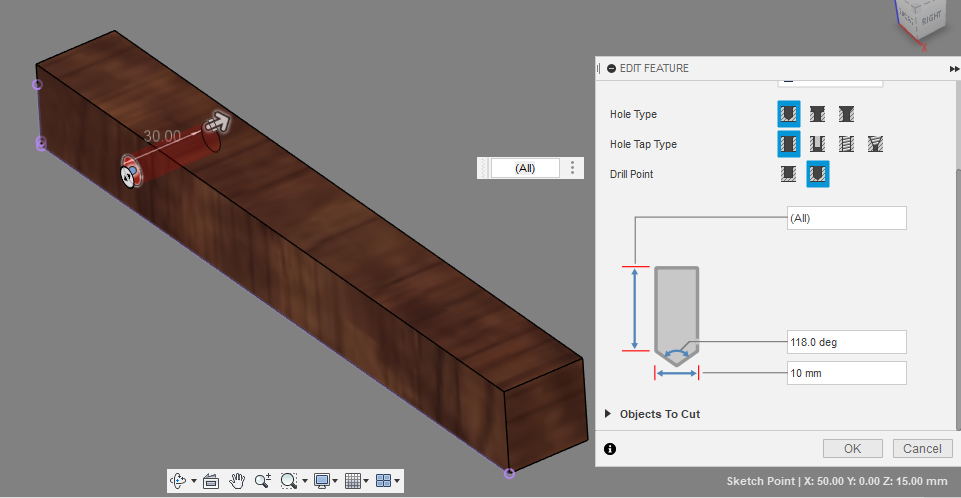Click the info icon in Edit Feature dialog
The image size is (961, 498).
(610, 449)
